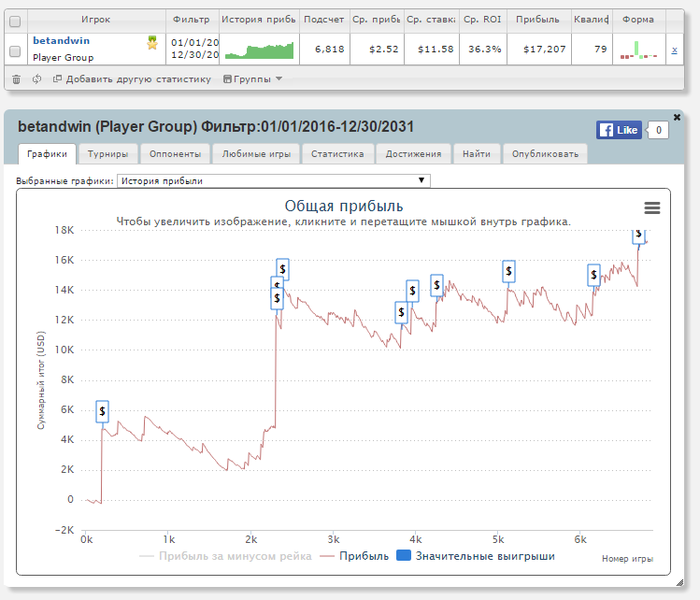Viewport: 700px width, 600px height.
Task: Switch to the Турниры tab
Action: click(x=108, y=154)
